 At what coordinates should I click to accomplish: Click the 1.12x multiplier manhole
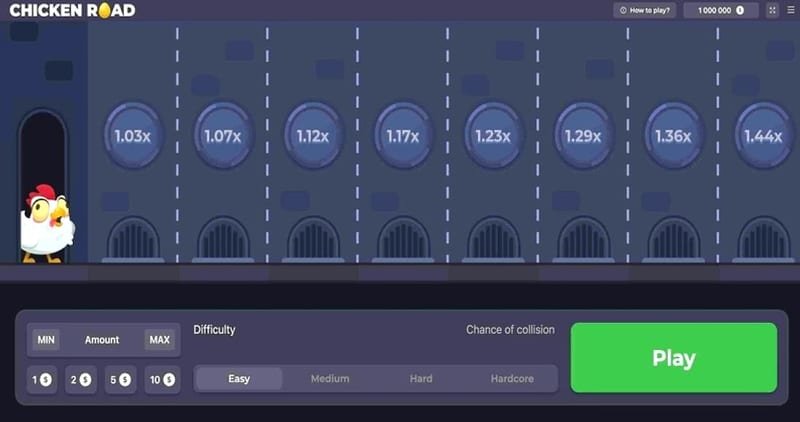coord(313,136)
